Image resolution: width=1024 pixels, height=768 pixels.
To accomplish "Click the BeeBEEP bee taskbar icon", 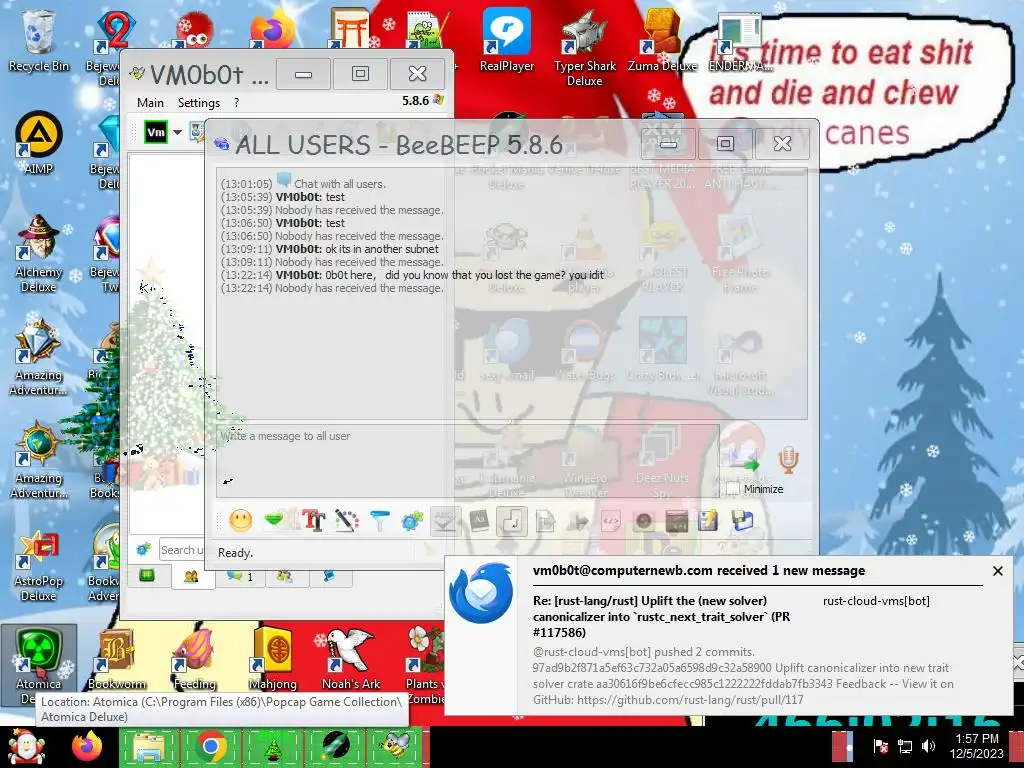I will tap(396, 746).
